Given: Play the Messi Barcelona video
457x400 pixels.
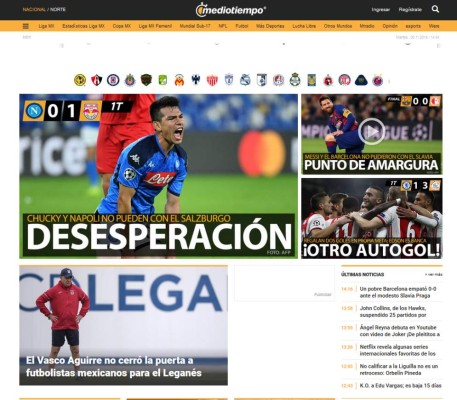Looking at the screenshot, I should click(x=372, y=131).
